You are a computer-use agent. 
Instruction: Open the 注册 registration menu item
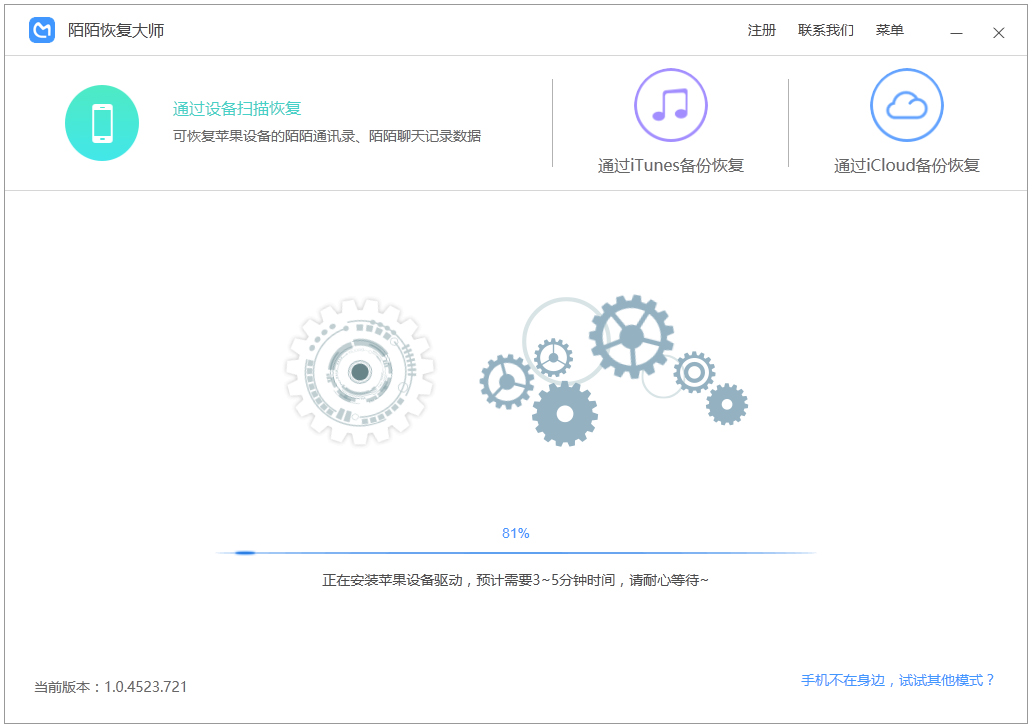pyautogui.click(x=762, y=30)
